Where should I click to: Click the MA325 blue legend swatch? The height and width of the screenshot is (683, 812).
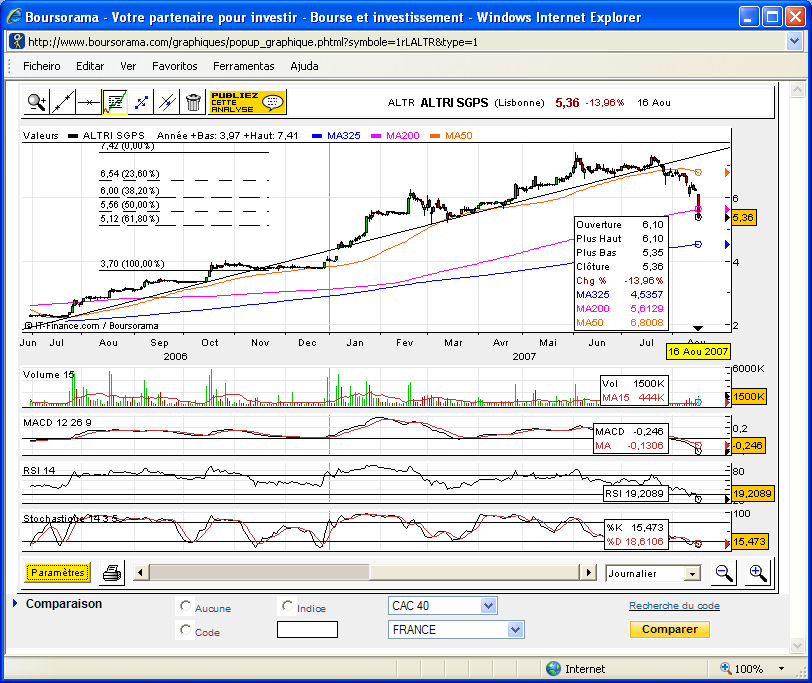coord(317,136)
